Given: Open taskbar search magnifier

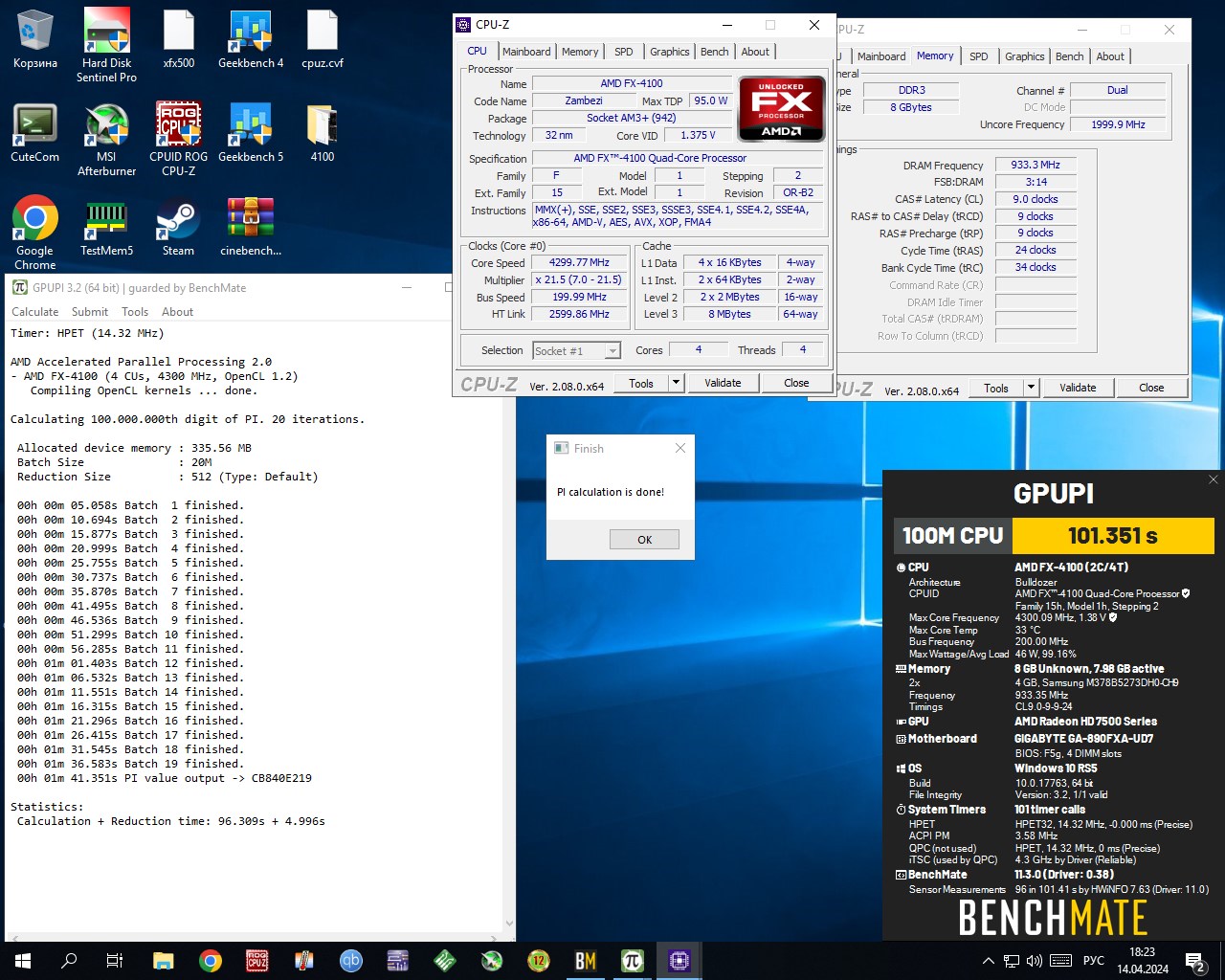Looking at the screenshot, I should [69, 961].
